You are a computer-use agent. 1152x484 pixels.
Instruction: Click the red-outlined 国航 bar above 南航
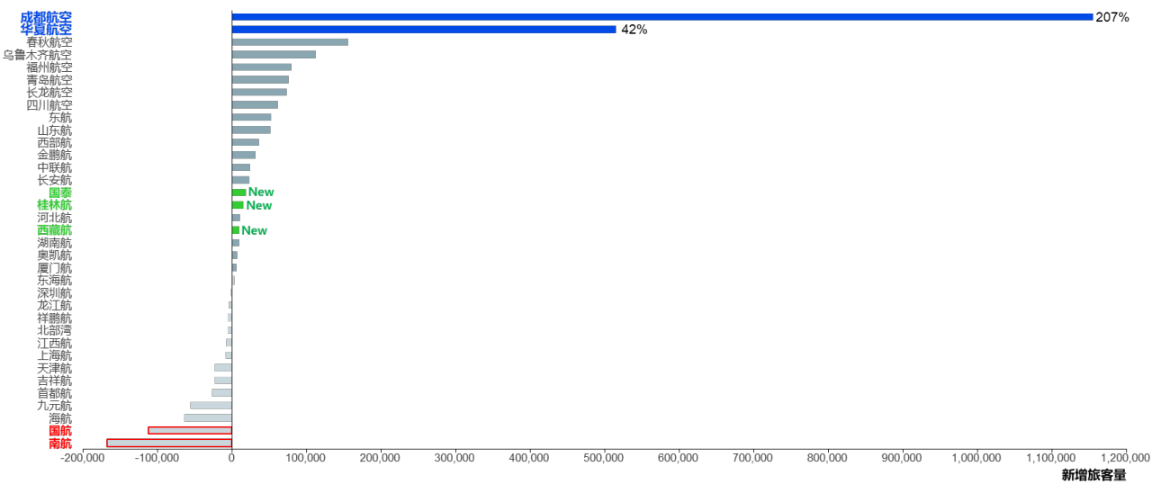pyautogui.click(x=189, y=431)
